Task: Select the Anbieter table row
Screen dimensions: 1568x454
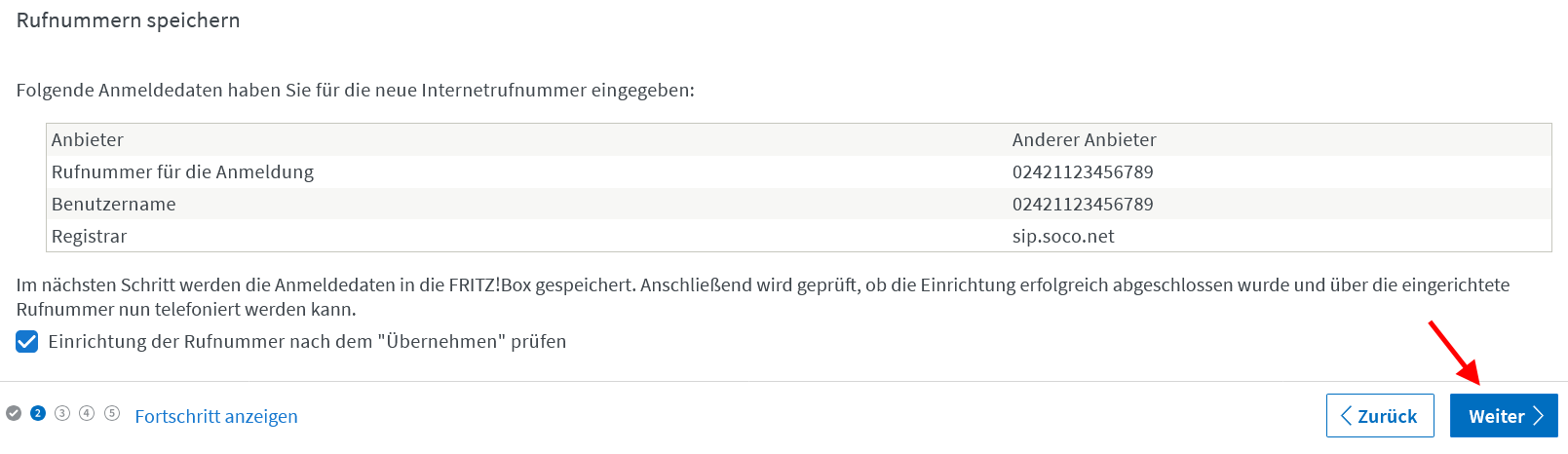Action: coord(798,139)
